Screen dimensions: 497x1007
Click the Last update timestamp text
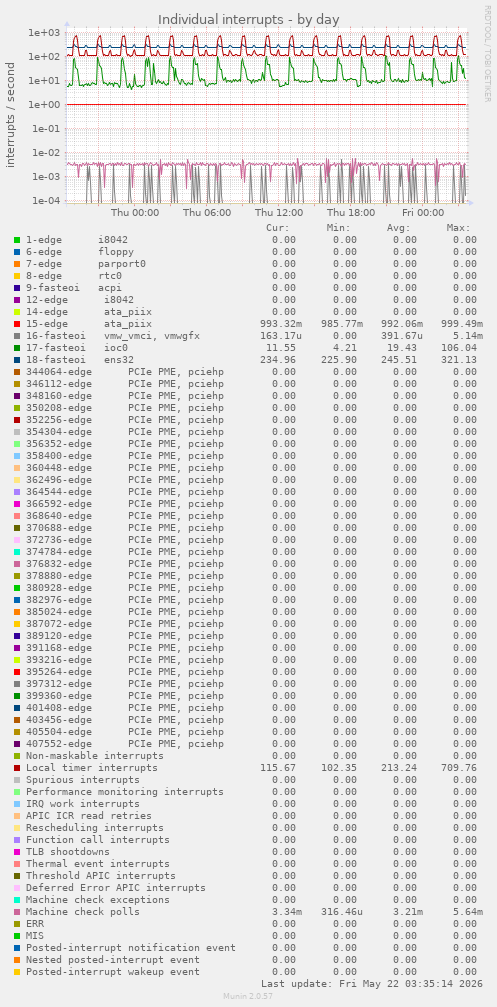point(369,984)
